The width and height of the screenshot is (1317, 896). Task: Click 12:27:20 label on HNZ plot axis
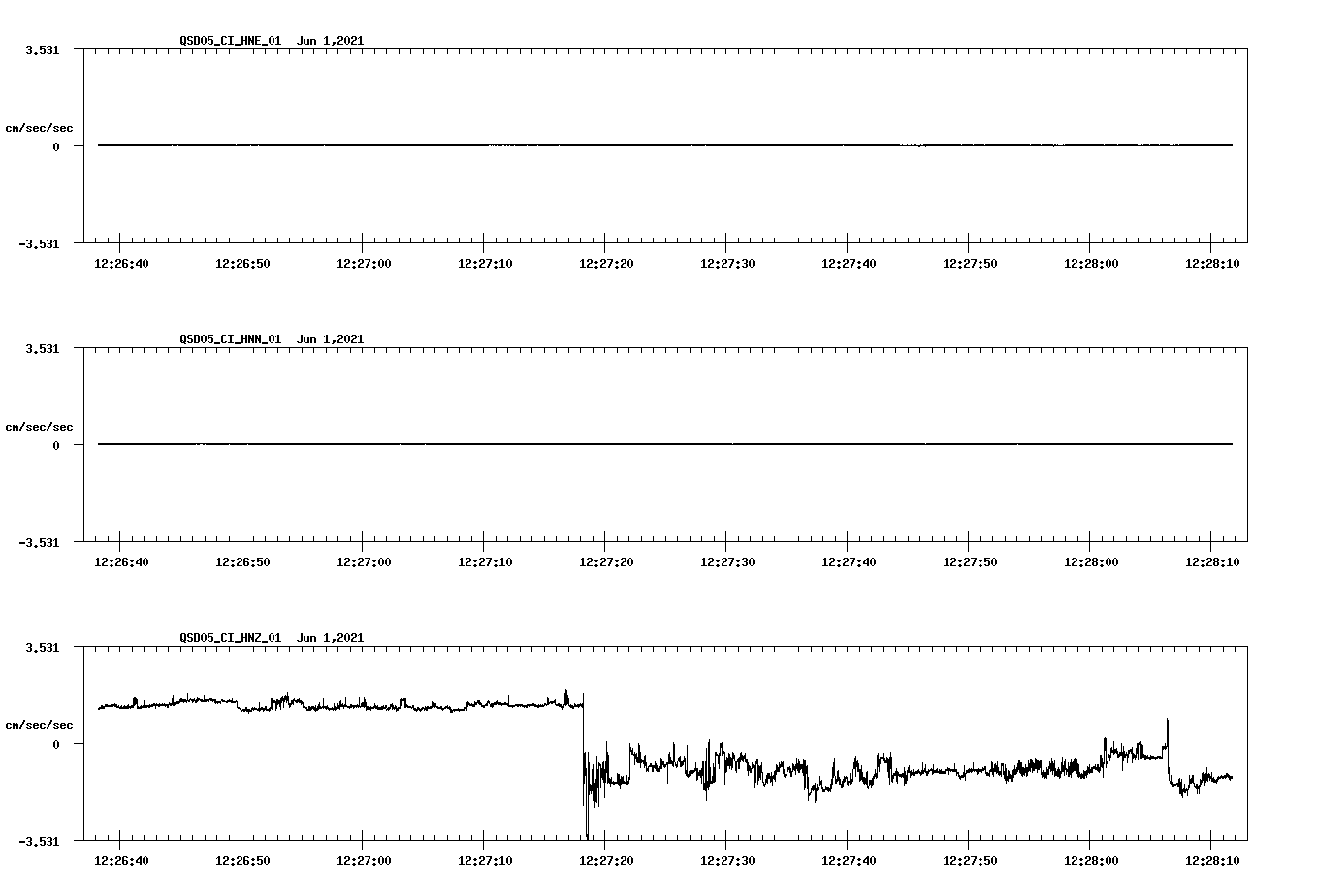pos(606,861)
